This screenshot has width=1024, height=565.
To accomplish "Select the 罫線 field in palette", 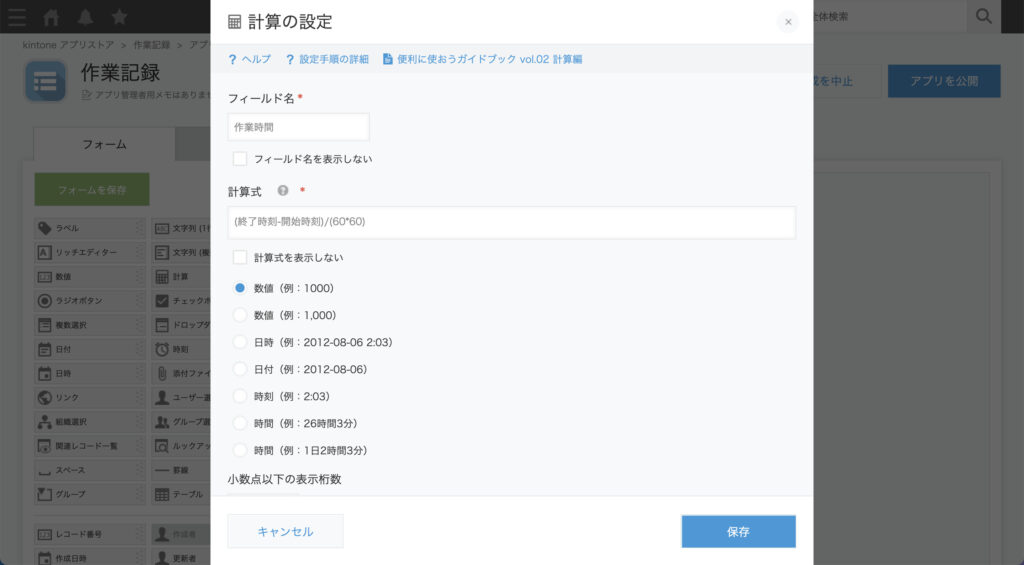I will 181,470.
